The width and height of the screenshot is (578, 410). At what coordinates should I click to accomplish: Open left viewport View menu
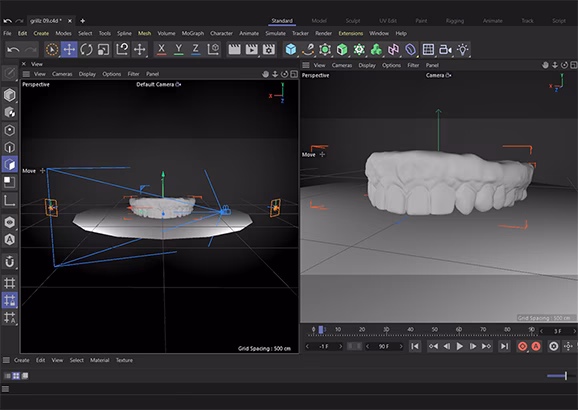39,74
